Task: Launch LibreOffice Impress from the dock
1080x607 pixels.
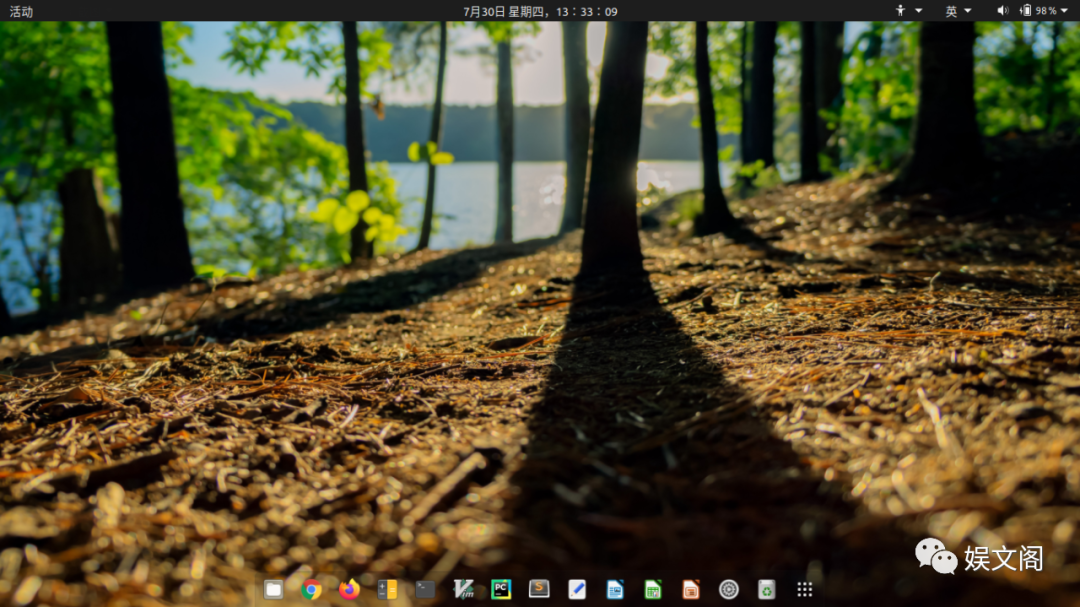Action: tap(690, 589)
